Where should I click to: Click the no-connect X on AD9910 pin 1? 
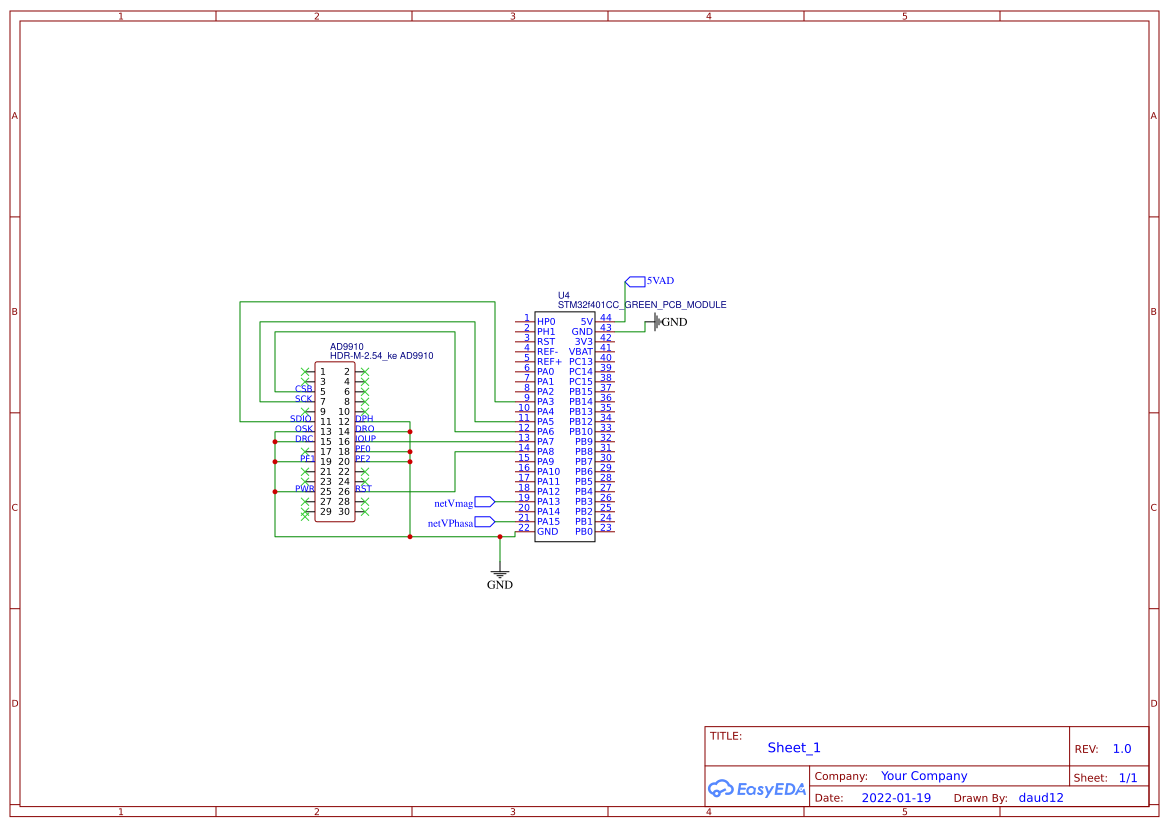[x=304, y=372]
